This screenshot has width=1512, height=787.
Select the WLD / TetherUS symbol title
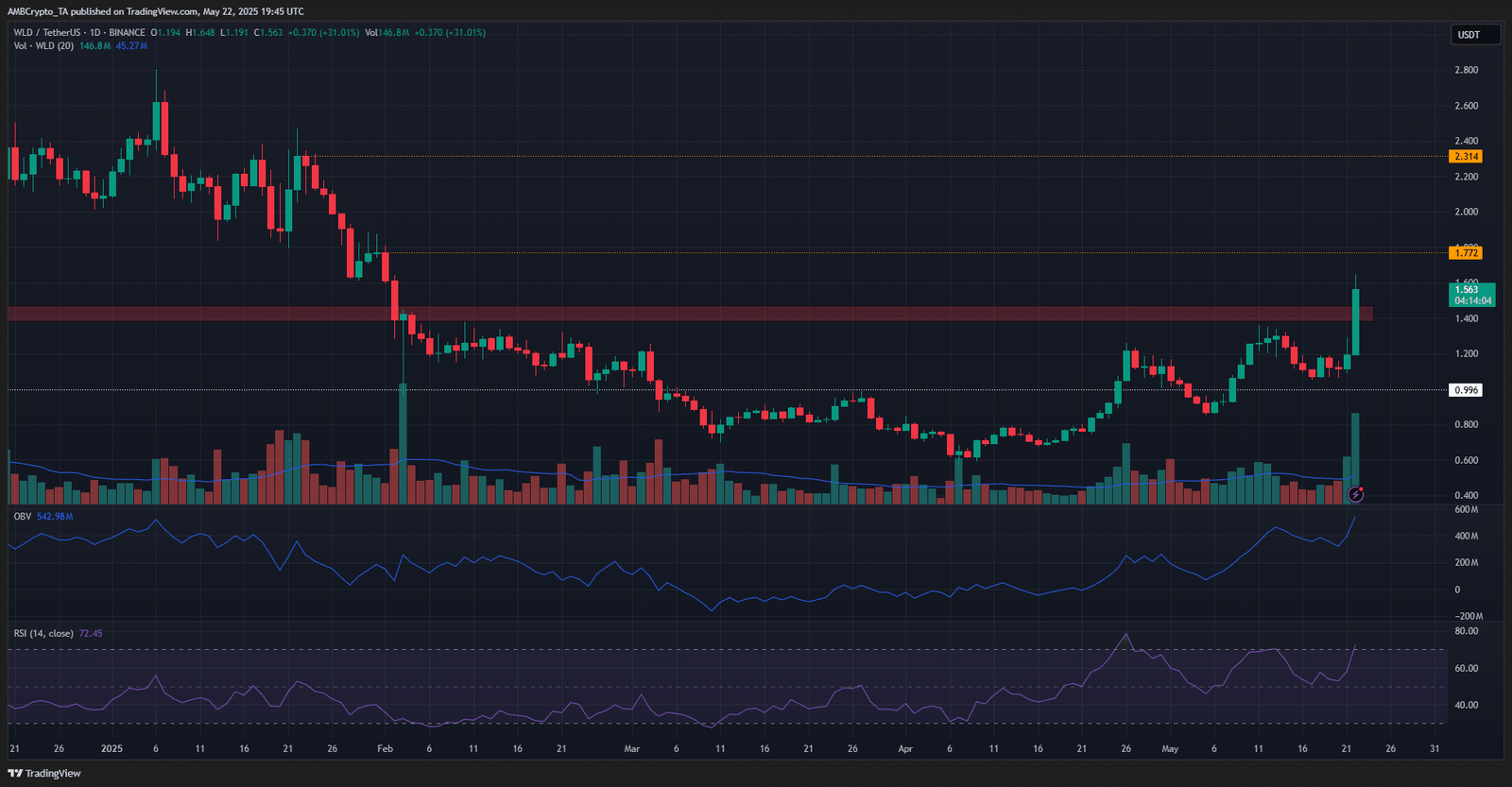click(x=47, y=33)
